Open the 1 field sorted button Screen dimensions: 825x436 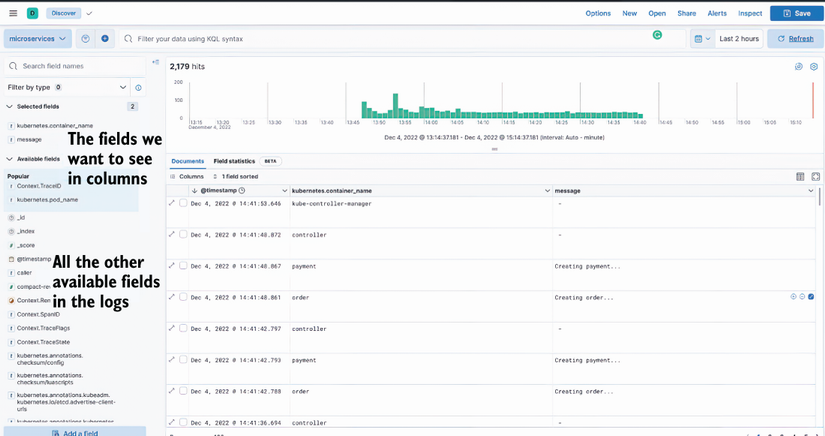235,177
